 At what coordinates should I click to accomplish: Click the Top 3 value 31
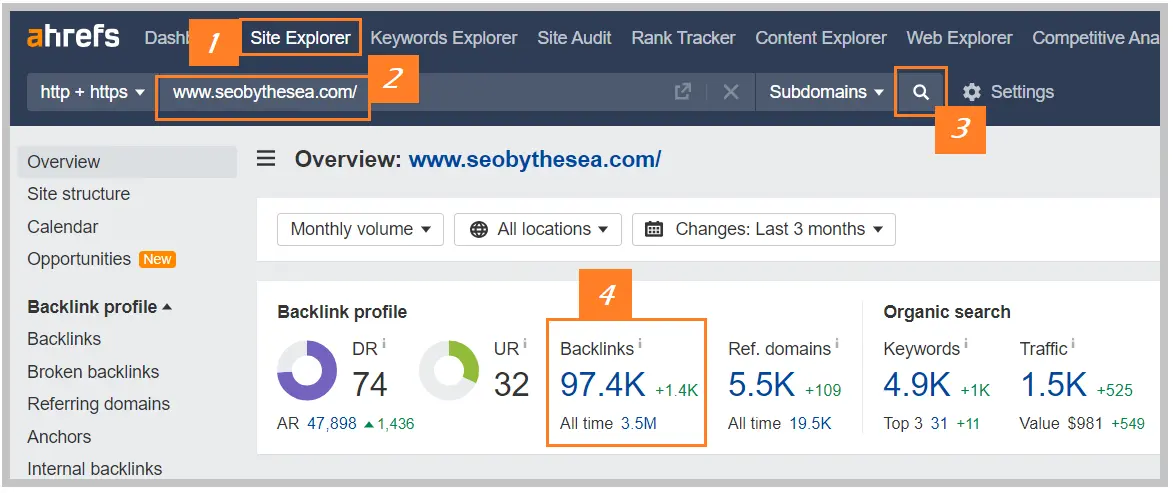pyautogui.click(x=939, y=424)
